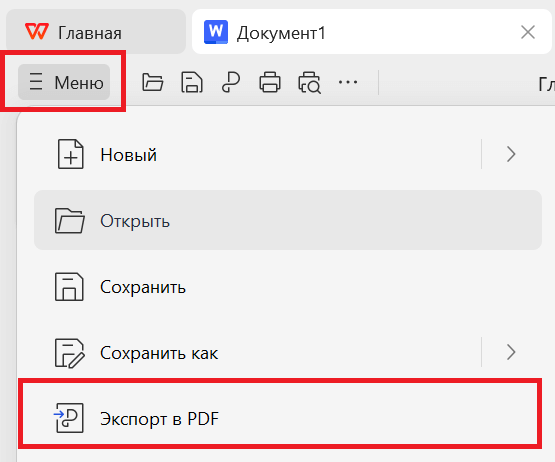Click the print toolbar icon
555x462 pixels.
point(270,82)
